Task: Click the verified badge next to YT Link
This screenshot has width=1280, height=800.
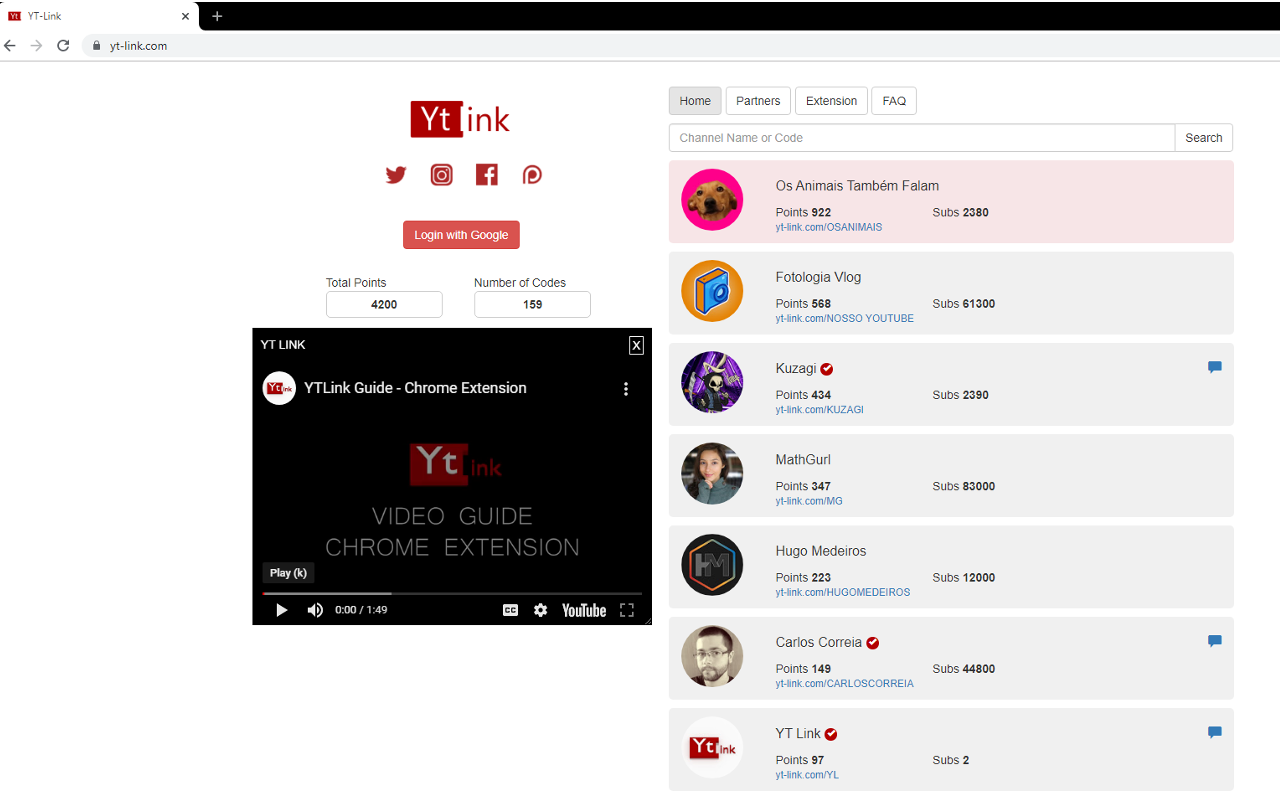Action: pos(830,733)
